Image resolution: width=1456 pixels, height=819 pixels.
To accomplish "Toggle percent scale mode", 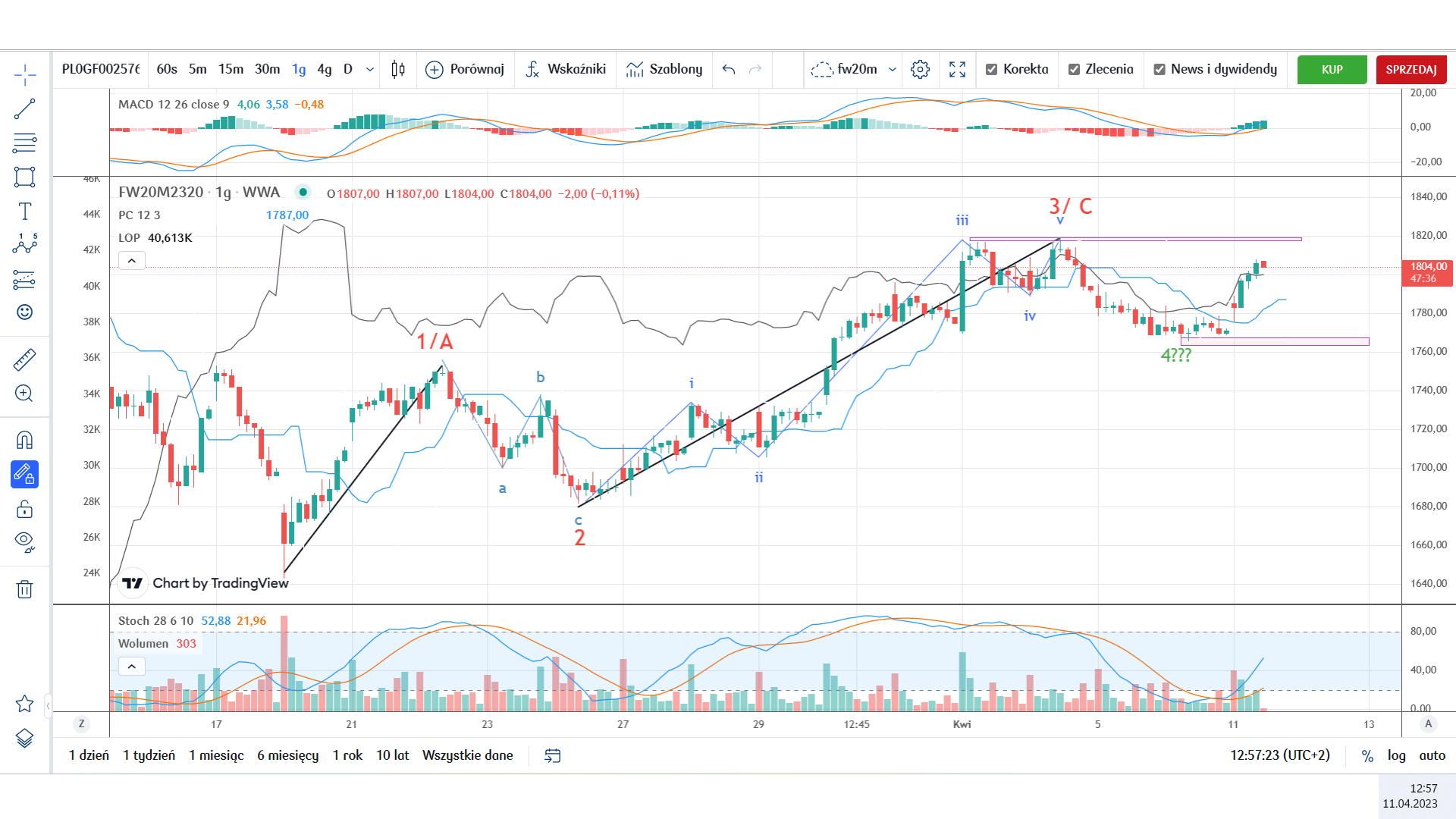I will tap(1367, 756).
